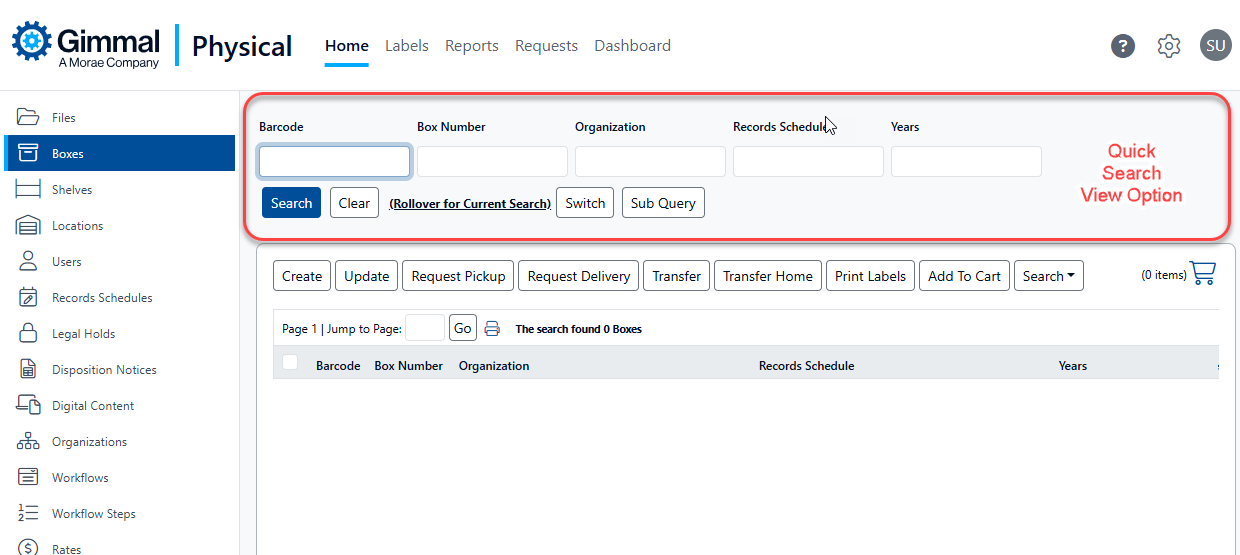The width and height of the screenshot is (1240, 555).
Task: Click the Rollover for Current Search link
Action: point(470,203)
